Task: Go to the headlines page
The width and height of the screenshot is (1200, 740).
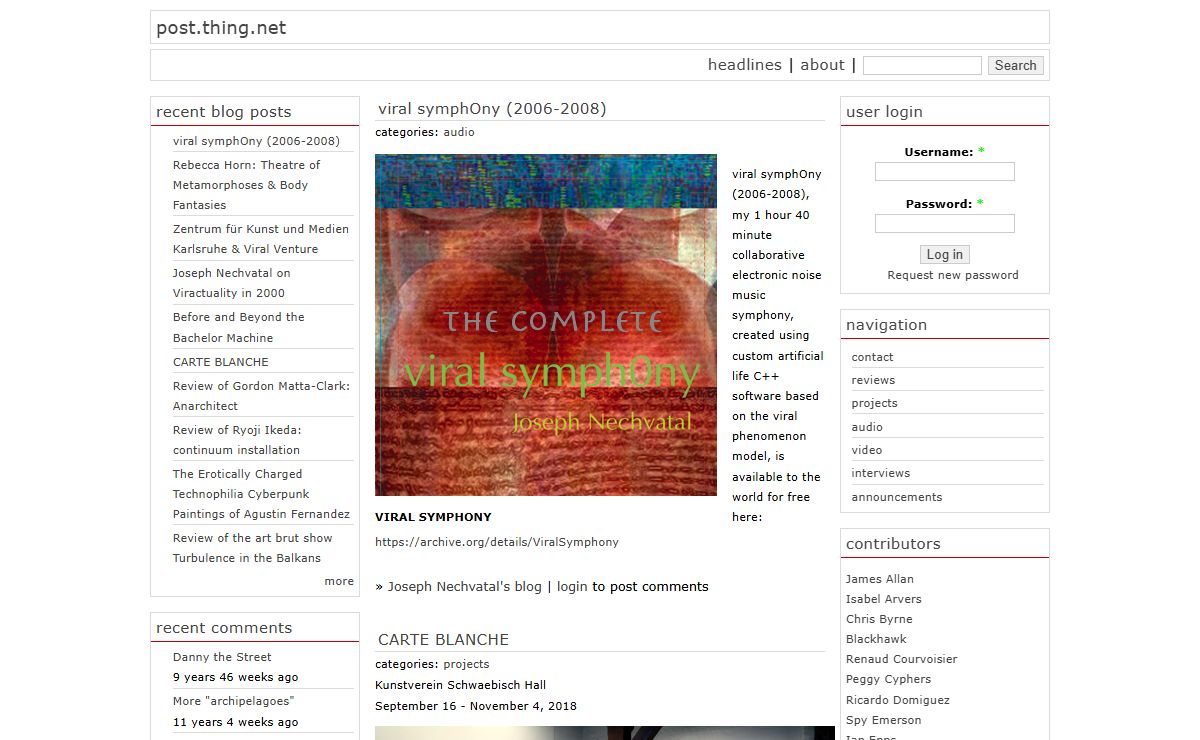Action: pos(745,65)
